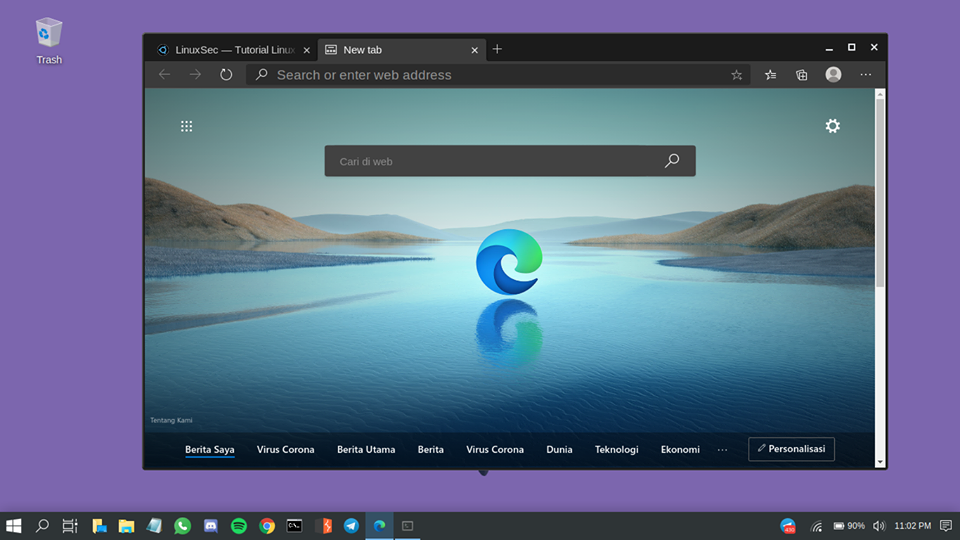Switch to the Berita news category
The height and width of the screenshot is (540, 960).
tap(430, 449)
